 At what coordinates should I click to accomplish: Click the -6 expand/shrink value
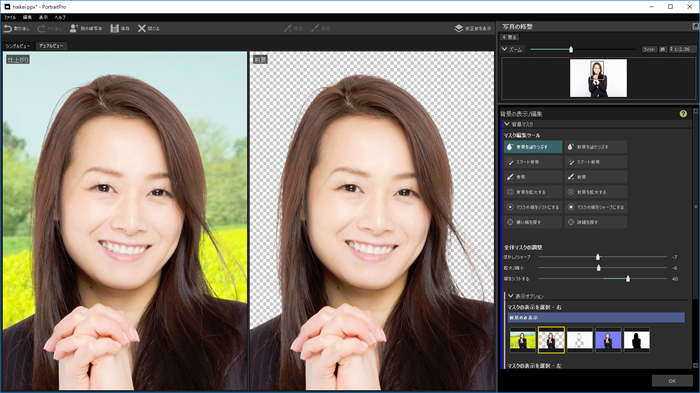pyautogui.click(x=675, y=268)
